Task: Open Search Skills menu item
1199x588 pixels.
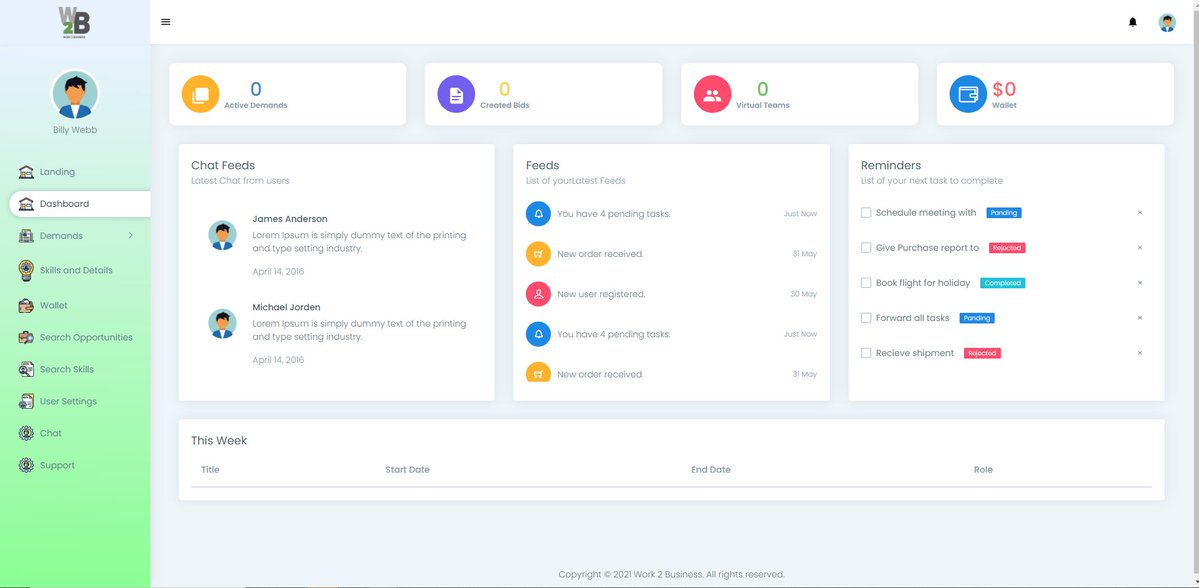Action: click(x=67, y=369)
